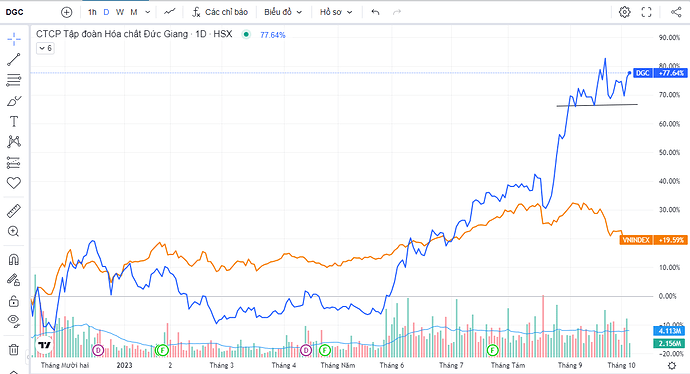Click the 77.64% legend value
Screen dimensions: 690x374
point(273,35)
